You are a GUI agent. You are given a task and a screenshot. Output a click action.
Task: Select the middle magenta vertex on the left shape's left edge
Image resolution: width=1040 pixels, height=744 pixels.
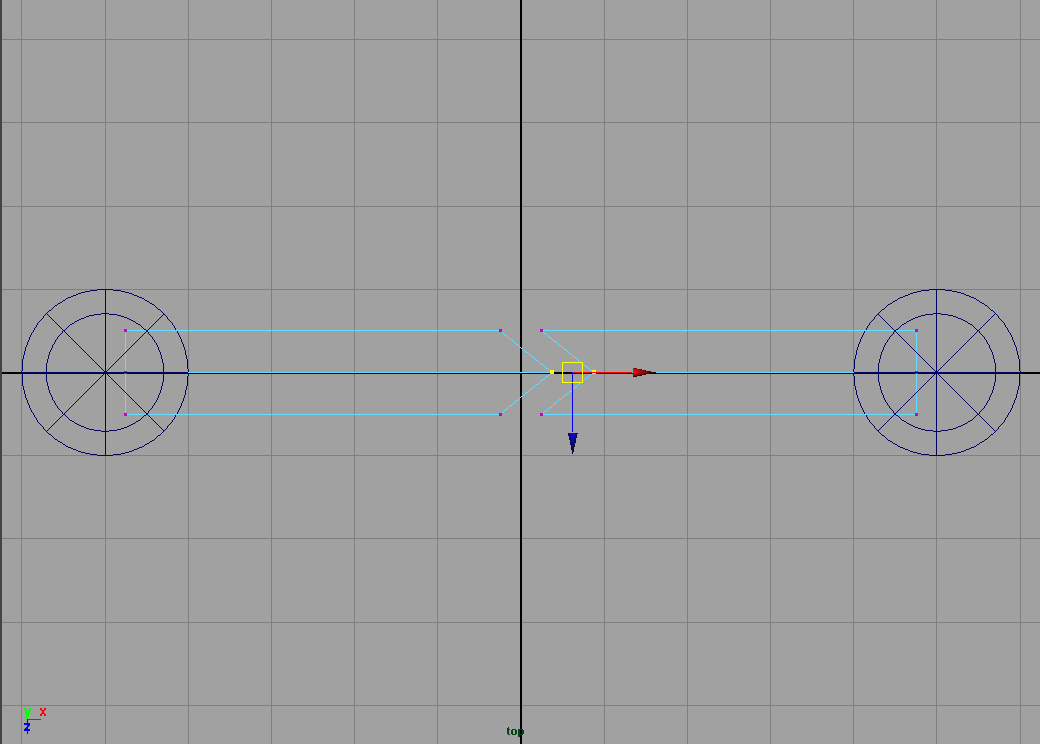pyautogui.click(x=125, y=372)
